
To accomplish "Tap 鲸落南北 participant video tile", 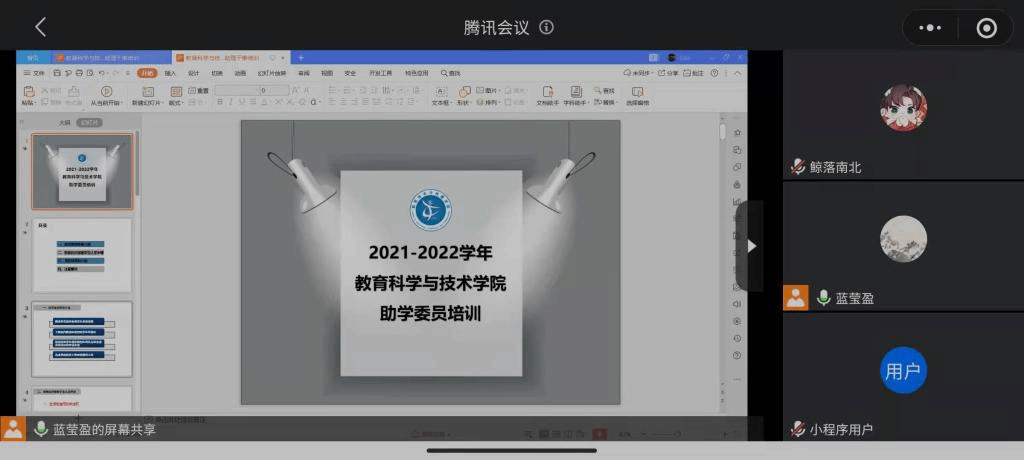I will [x=902, y=115].
